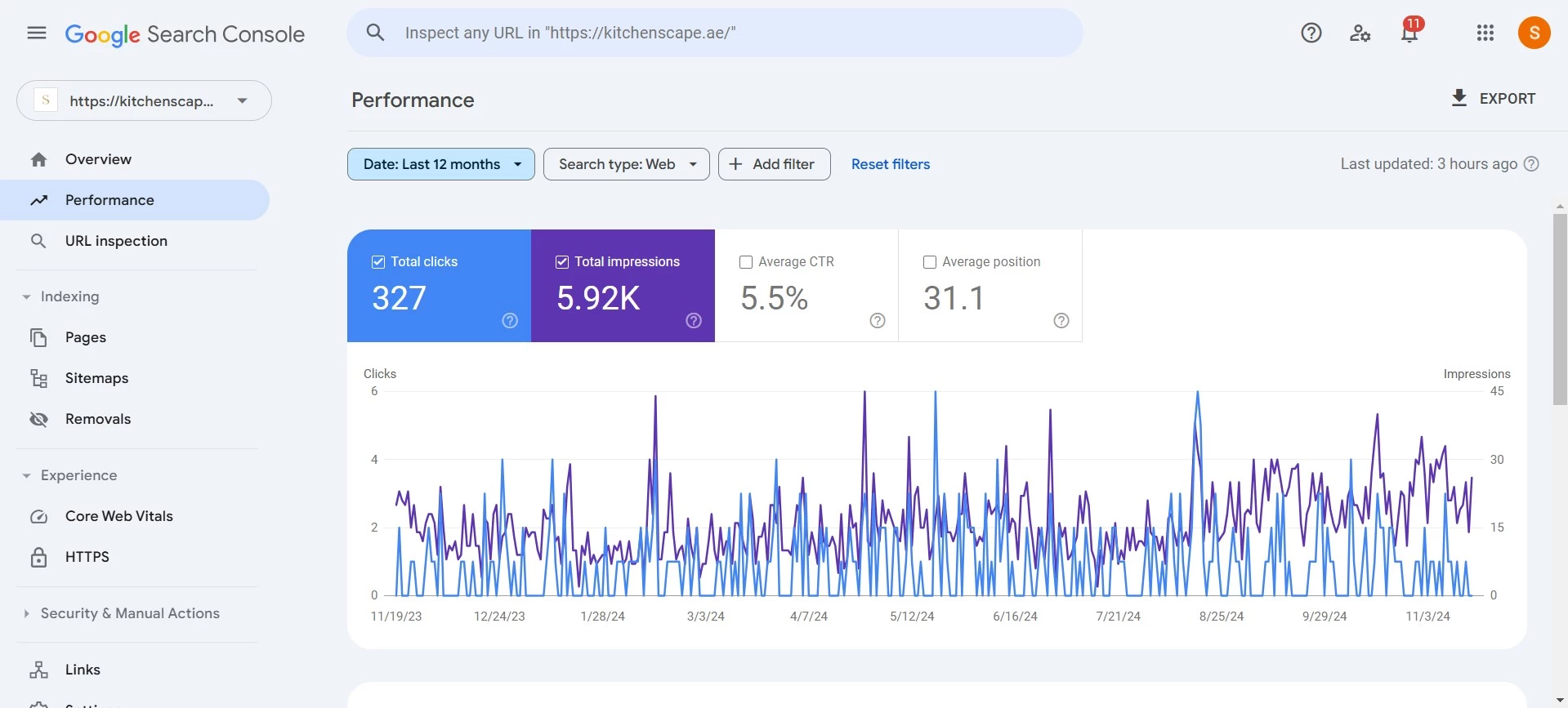1568x708 pixels.
Task: Click the Performance page heading
Action: click(x=413, y=100)
